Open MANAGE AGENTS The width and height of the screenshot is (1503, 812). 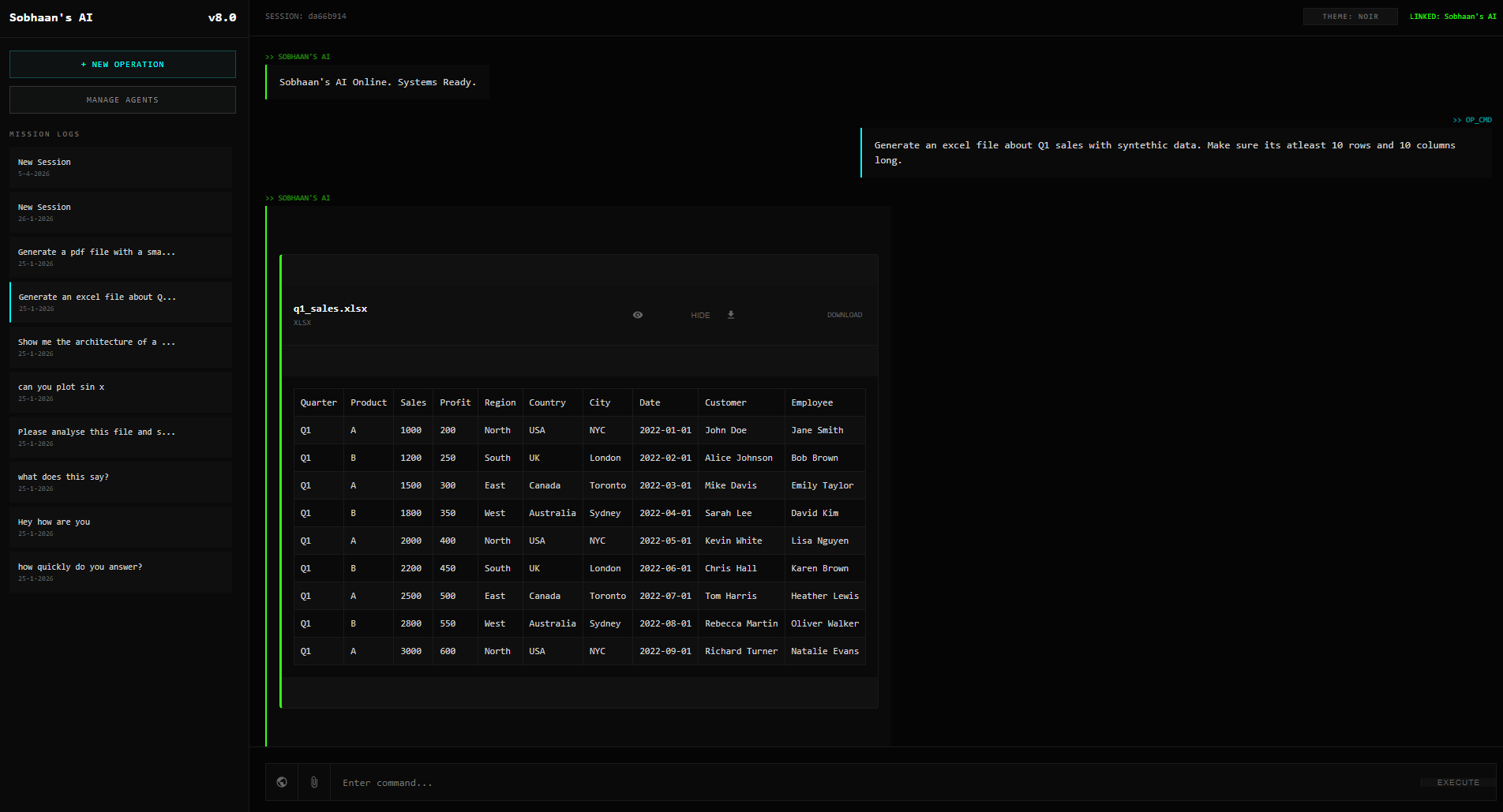tap(122, 99)
